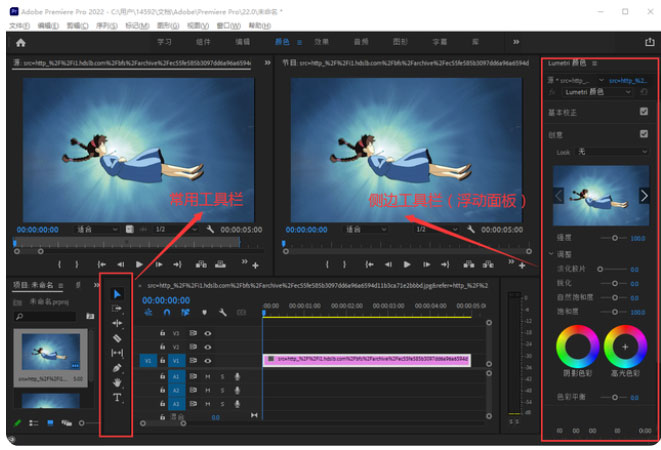This screenshot has width=661, height=450.
Task: Toggle insert sequences as nests button
Action: point(148,313)
